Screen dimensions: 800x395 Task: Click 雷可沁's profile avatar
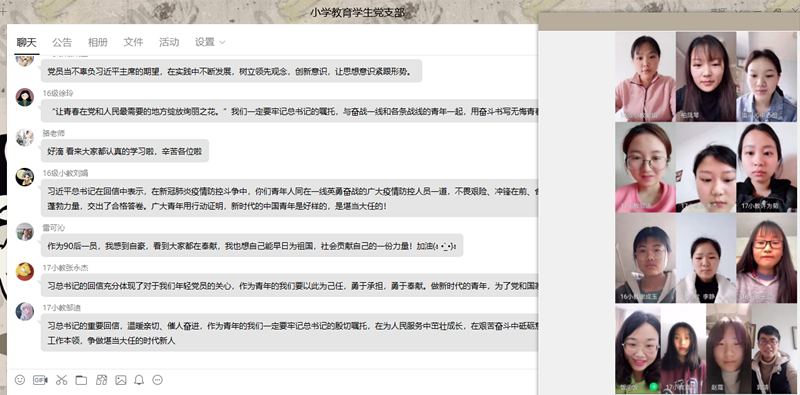pos(24,232)
